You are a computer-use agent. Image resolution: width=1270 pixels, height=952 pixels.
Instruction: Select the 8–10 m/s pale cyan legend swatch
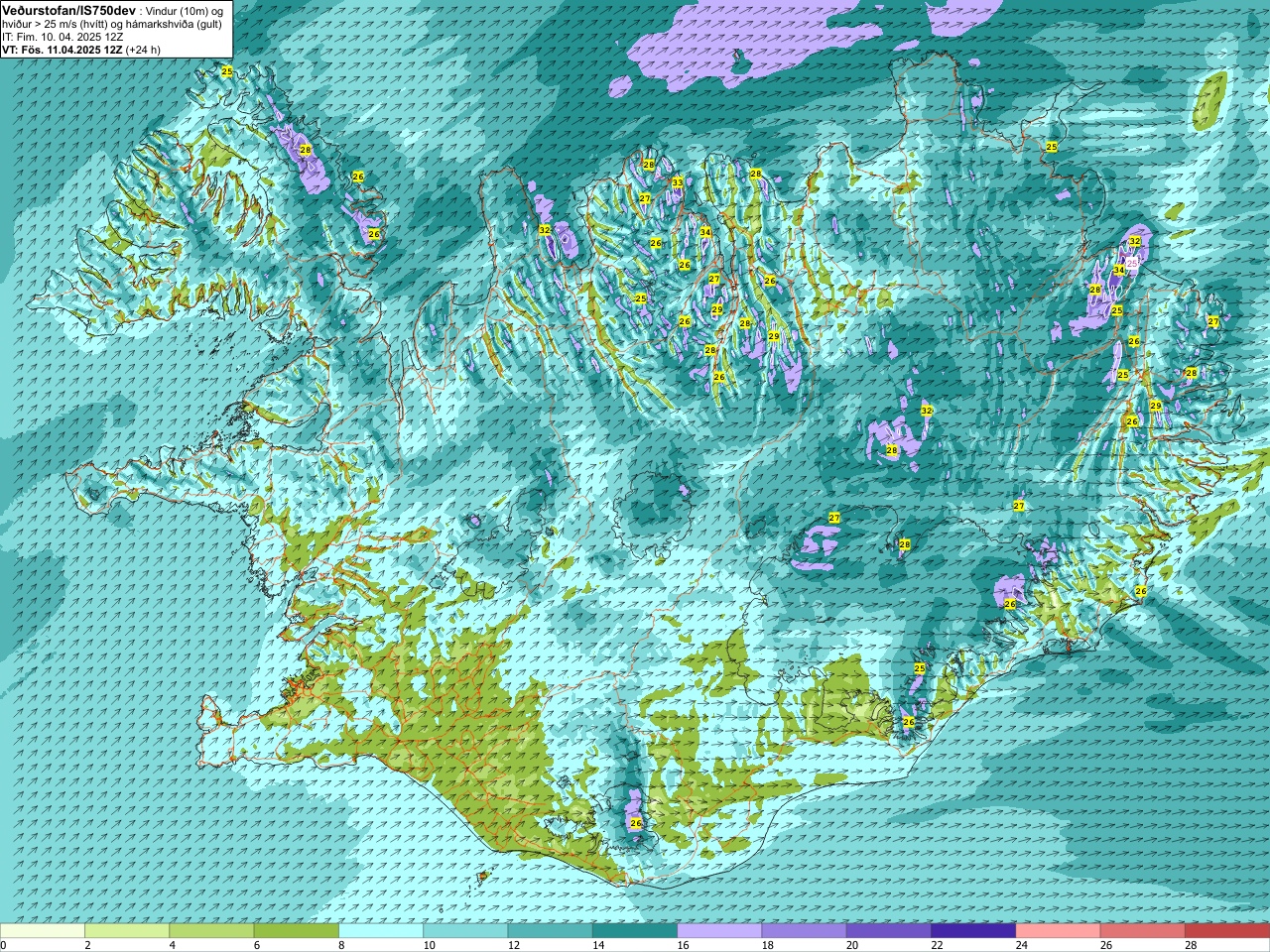[381, 931]
